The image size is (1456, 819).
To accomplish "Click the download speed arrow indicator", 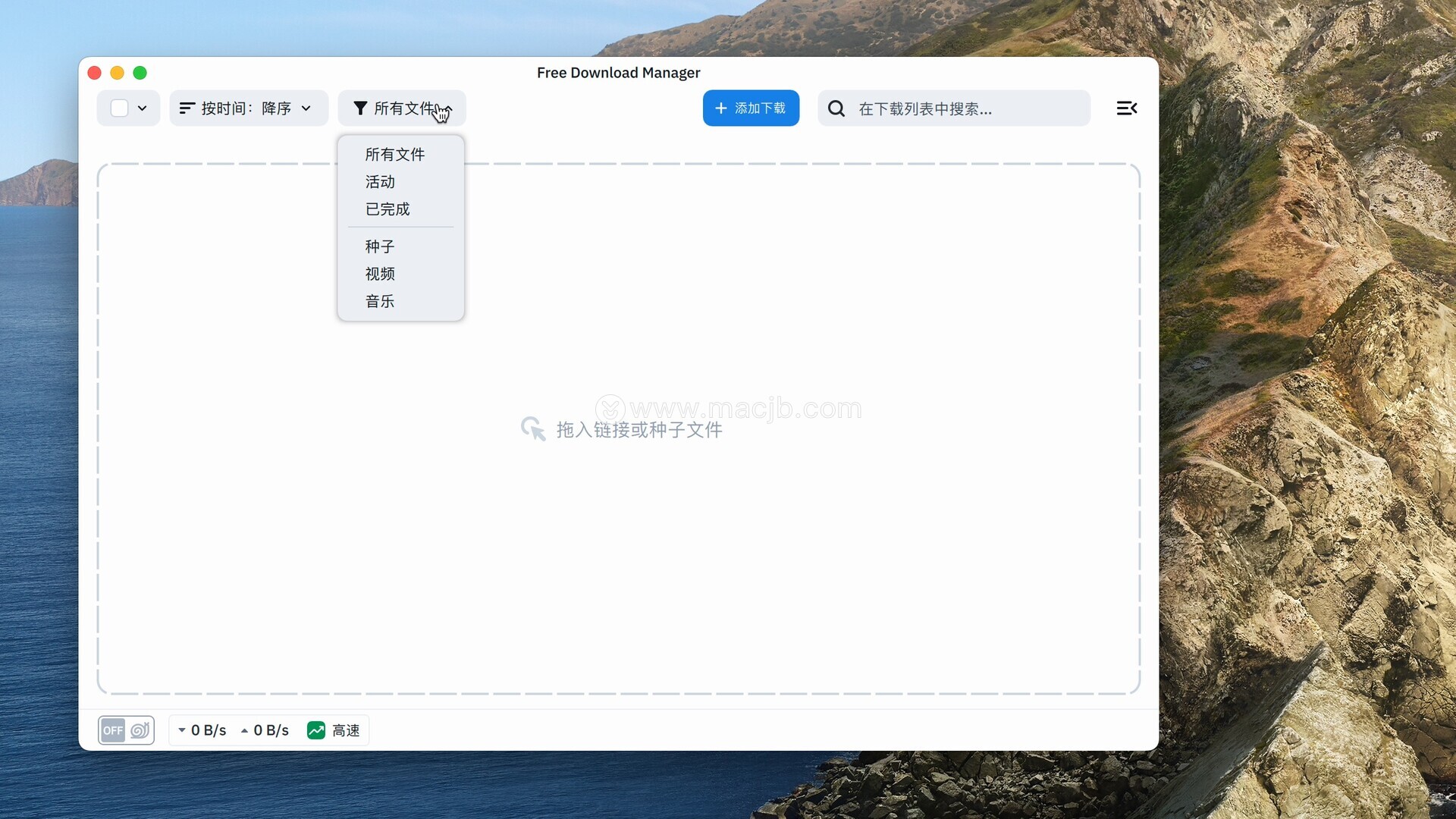I will 182,730.
